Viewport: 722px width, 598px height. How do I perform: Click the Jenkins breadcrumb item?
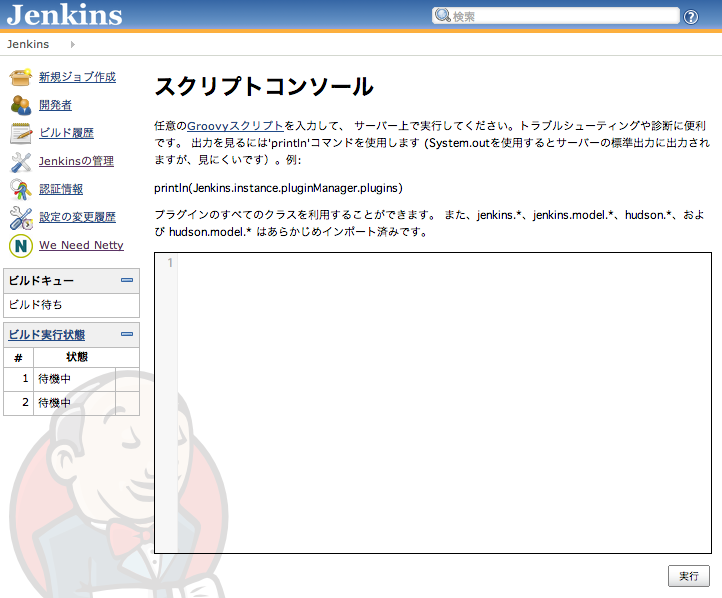pos(28,44)
